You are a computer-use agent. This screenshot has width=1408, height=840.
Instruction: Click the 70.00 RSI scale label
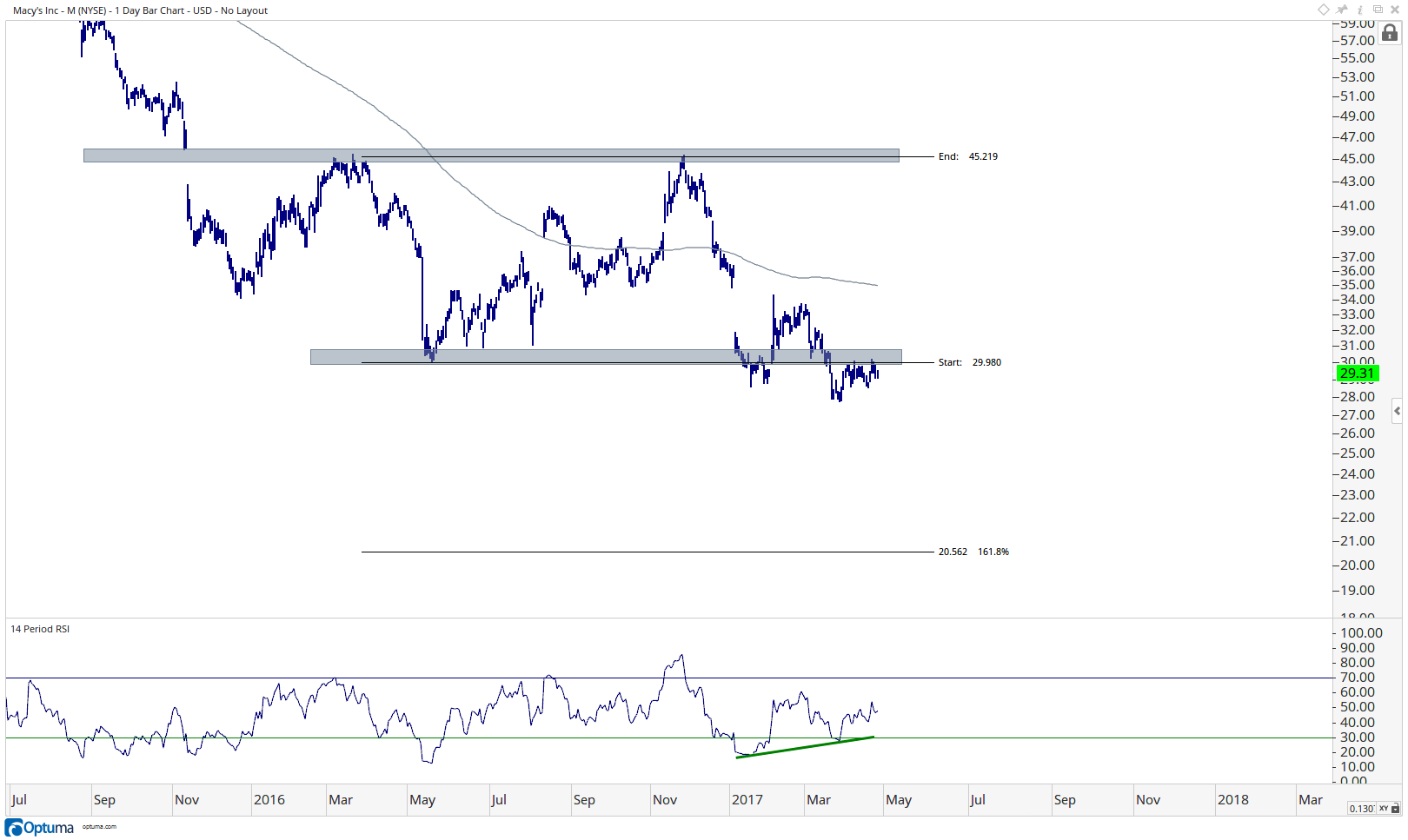click(x=1358, y=678)
